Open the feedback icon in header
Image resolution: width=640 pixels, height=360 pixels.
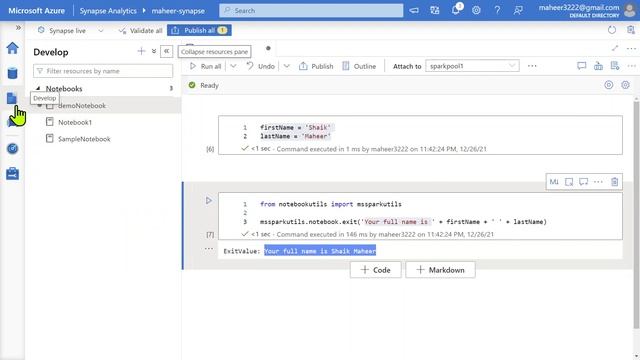pyautogui.click(x=518, y=10)
